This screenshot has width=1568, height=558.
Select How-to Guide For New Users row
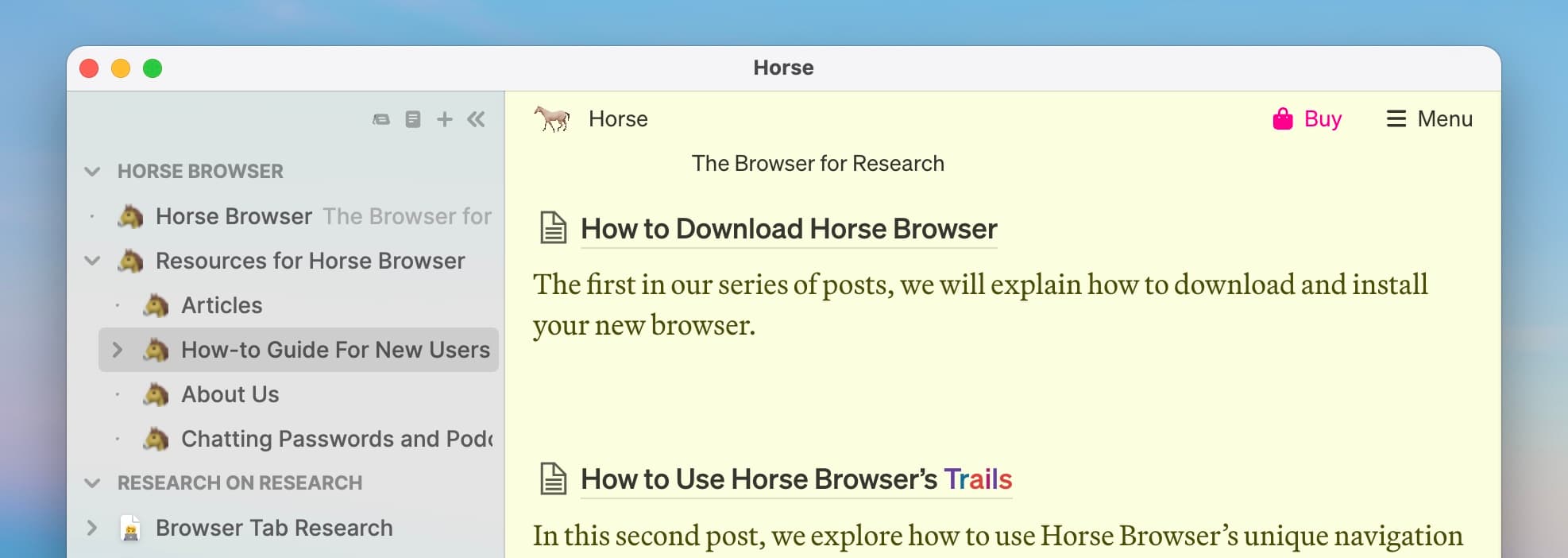(x=299, y=350)
